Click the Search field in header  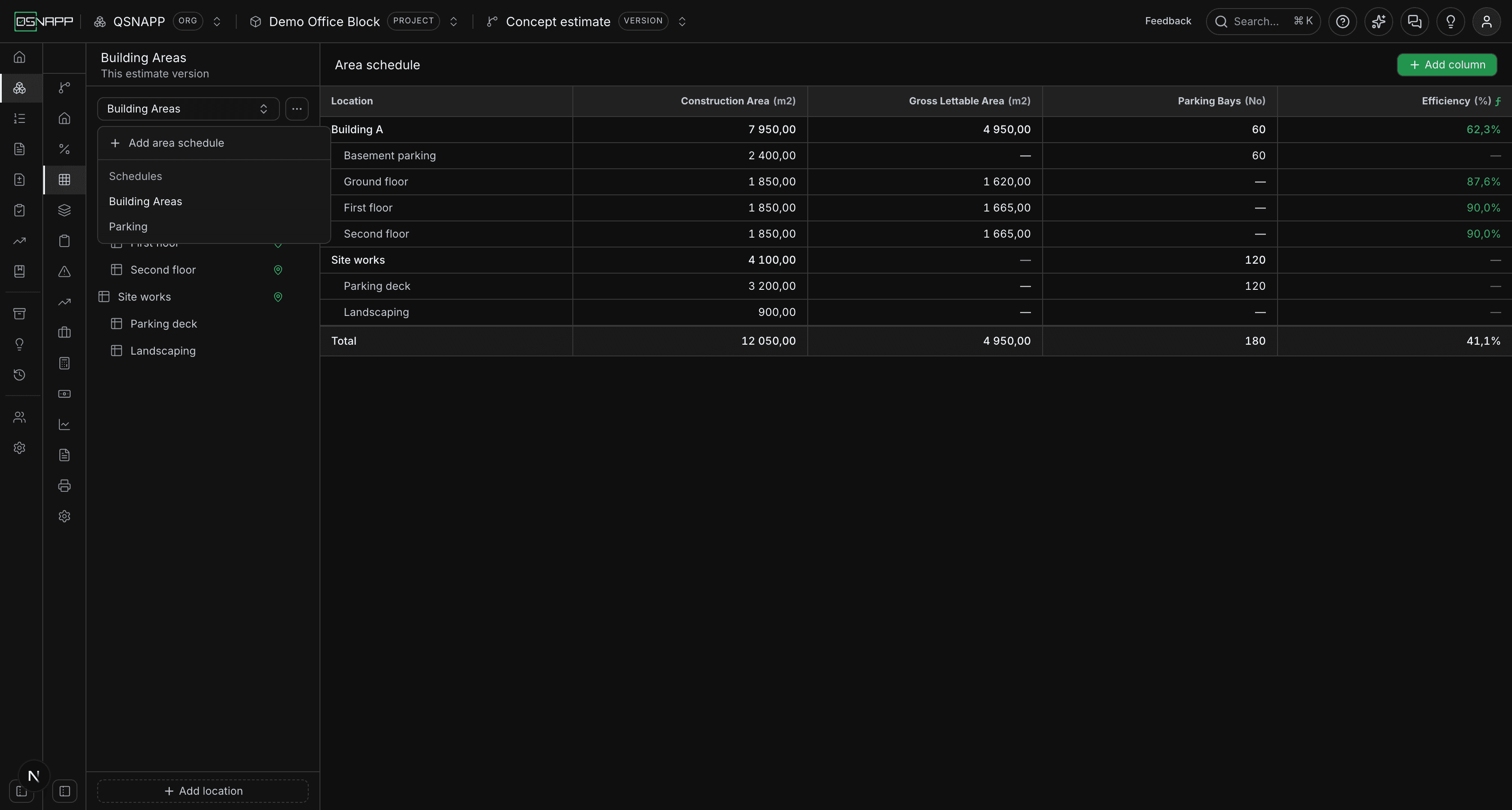(1263, 22)
